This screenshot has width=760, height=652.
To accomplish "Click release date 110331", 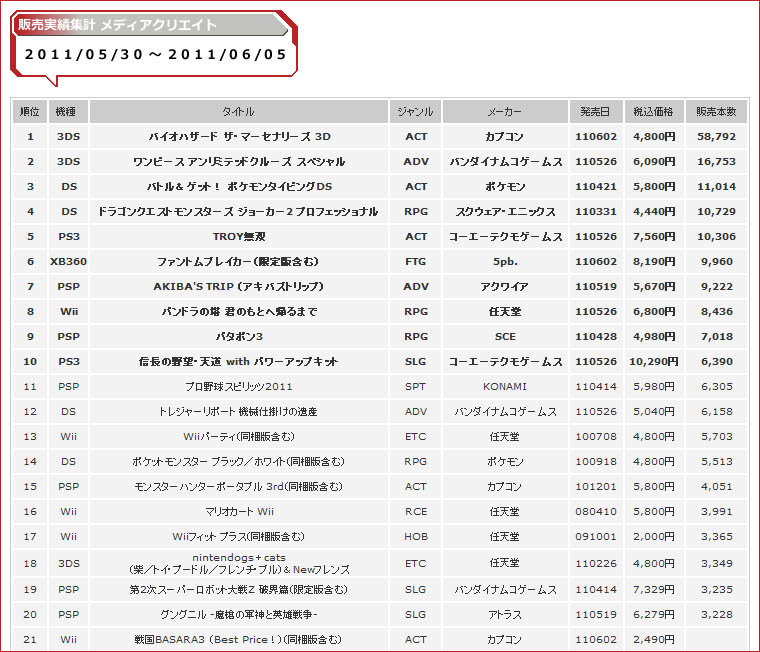I will click(x=596, y=212).
